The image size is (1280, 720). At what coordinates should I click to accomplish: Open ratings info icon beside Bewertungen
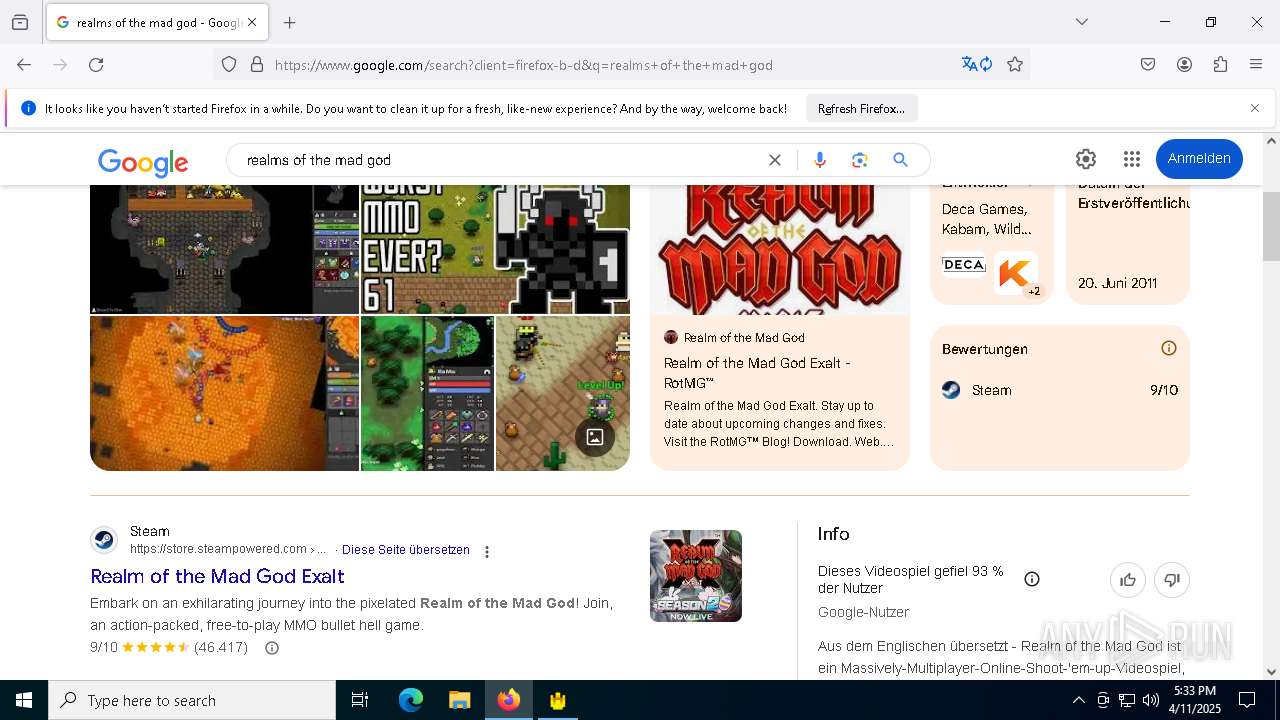coord(1168,348)
